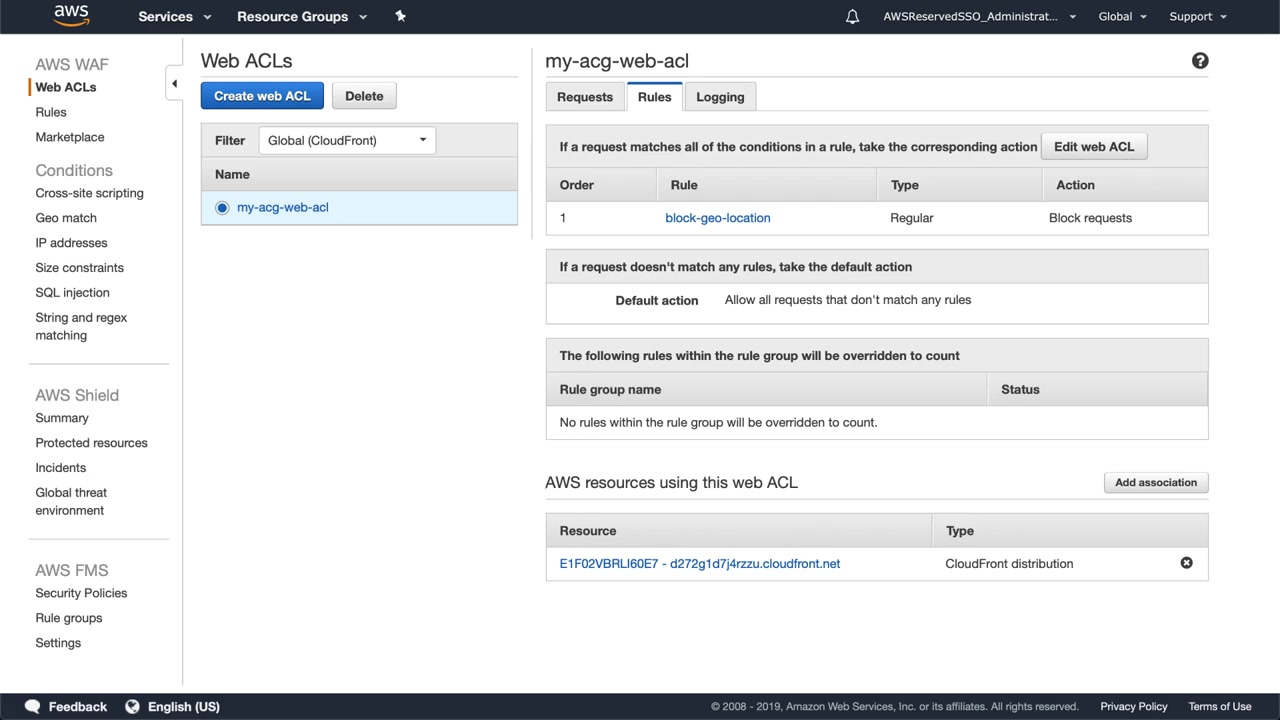Open the Global (CloudFront) filter dropdown
Image resolution: width=1280 pixels, height=720 pixels.
point(346,140)
